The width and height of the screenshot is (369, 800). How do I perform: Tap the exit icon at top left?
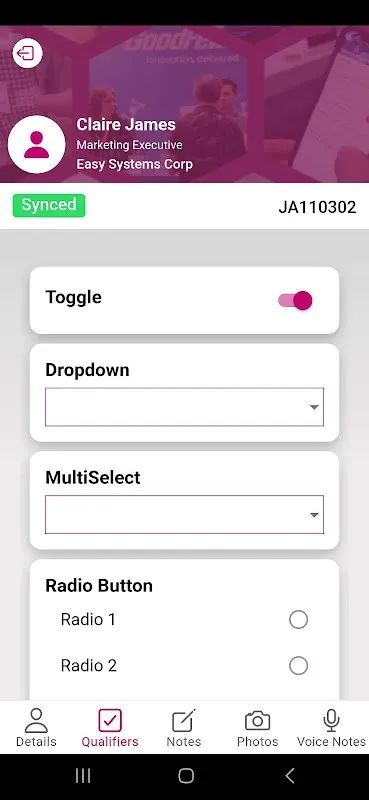click(27, 53)
